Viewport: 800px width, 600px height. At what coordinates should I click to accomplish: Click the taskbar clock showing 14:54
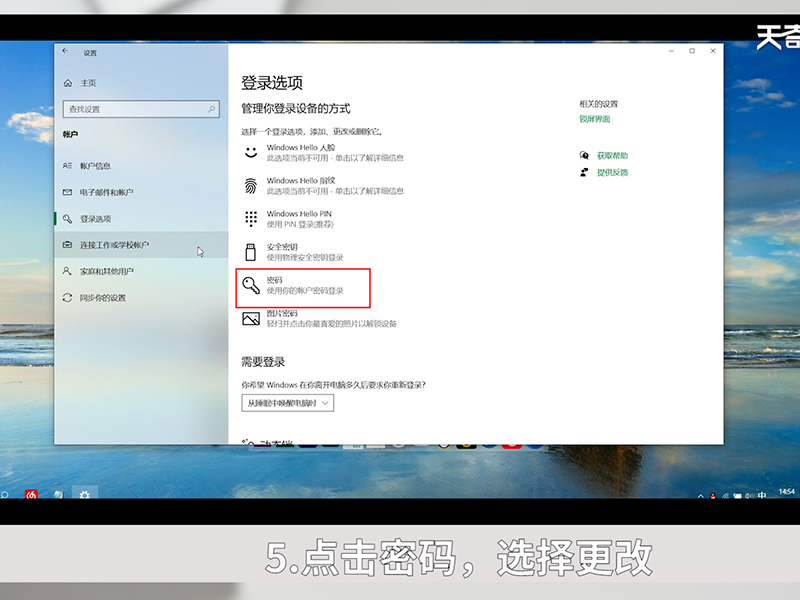(786, 492)
